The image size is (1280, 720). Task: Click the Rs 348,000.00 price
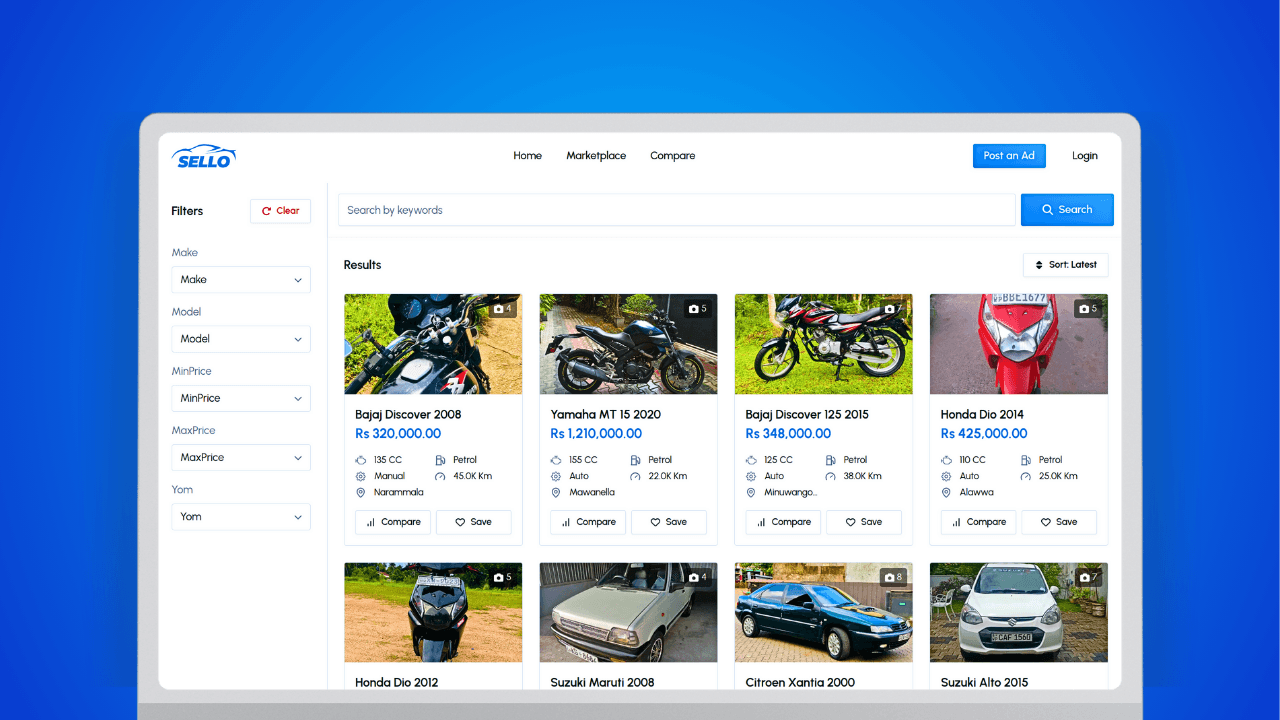click(788, 434)
